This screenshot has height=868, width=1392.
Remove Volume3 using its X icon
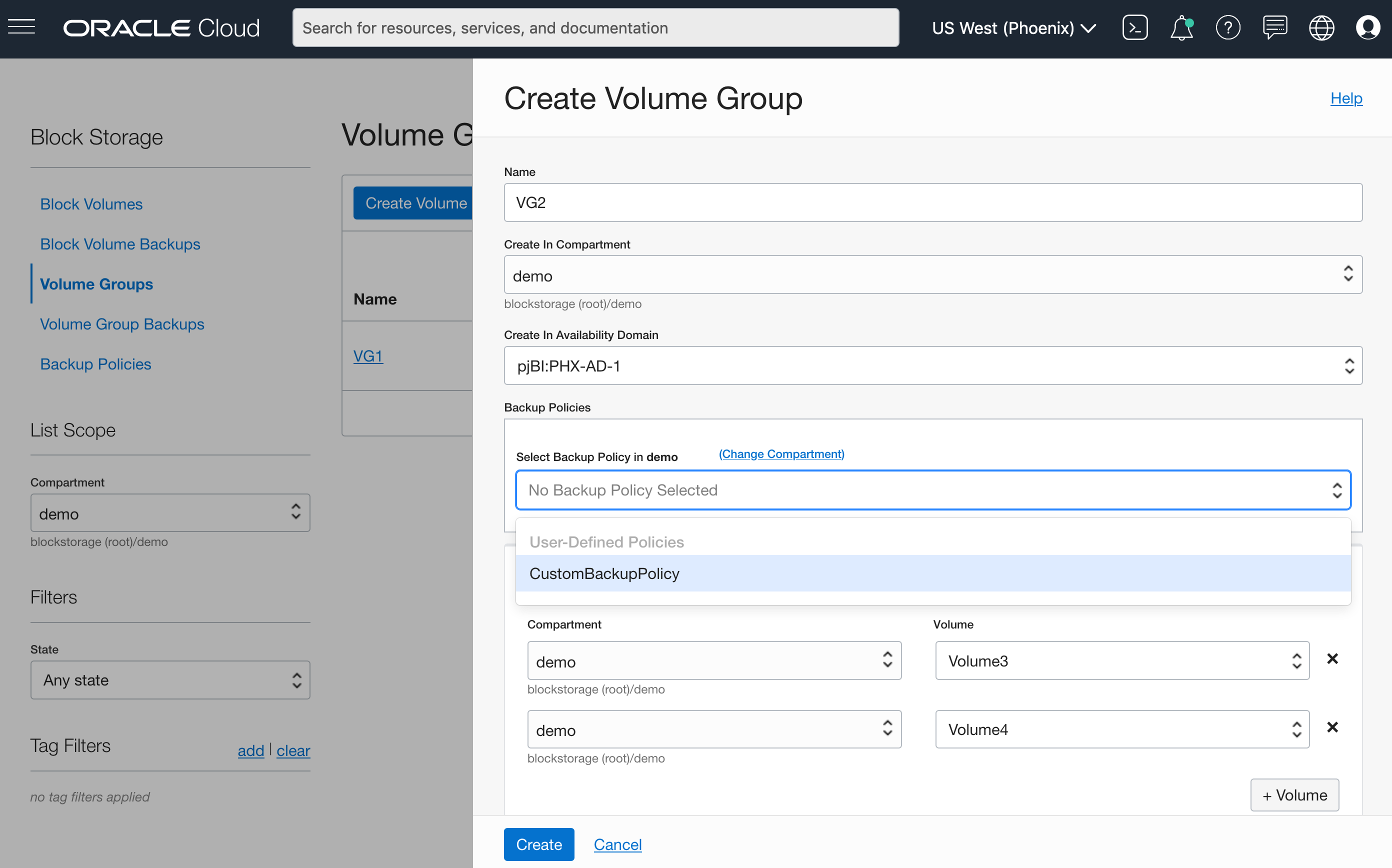(x=1332, y=658)
